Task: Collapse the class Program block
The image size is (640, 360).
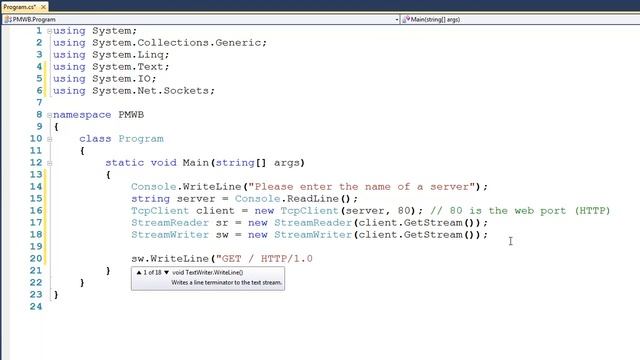Action: pyautogui.click(x=49, y=139)
